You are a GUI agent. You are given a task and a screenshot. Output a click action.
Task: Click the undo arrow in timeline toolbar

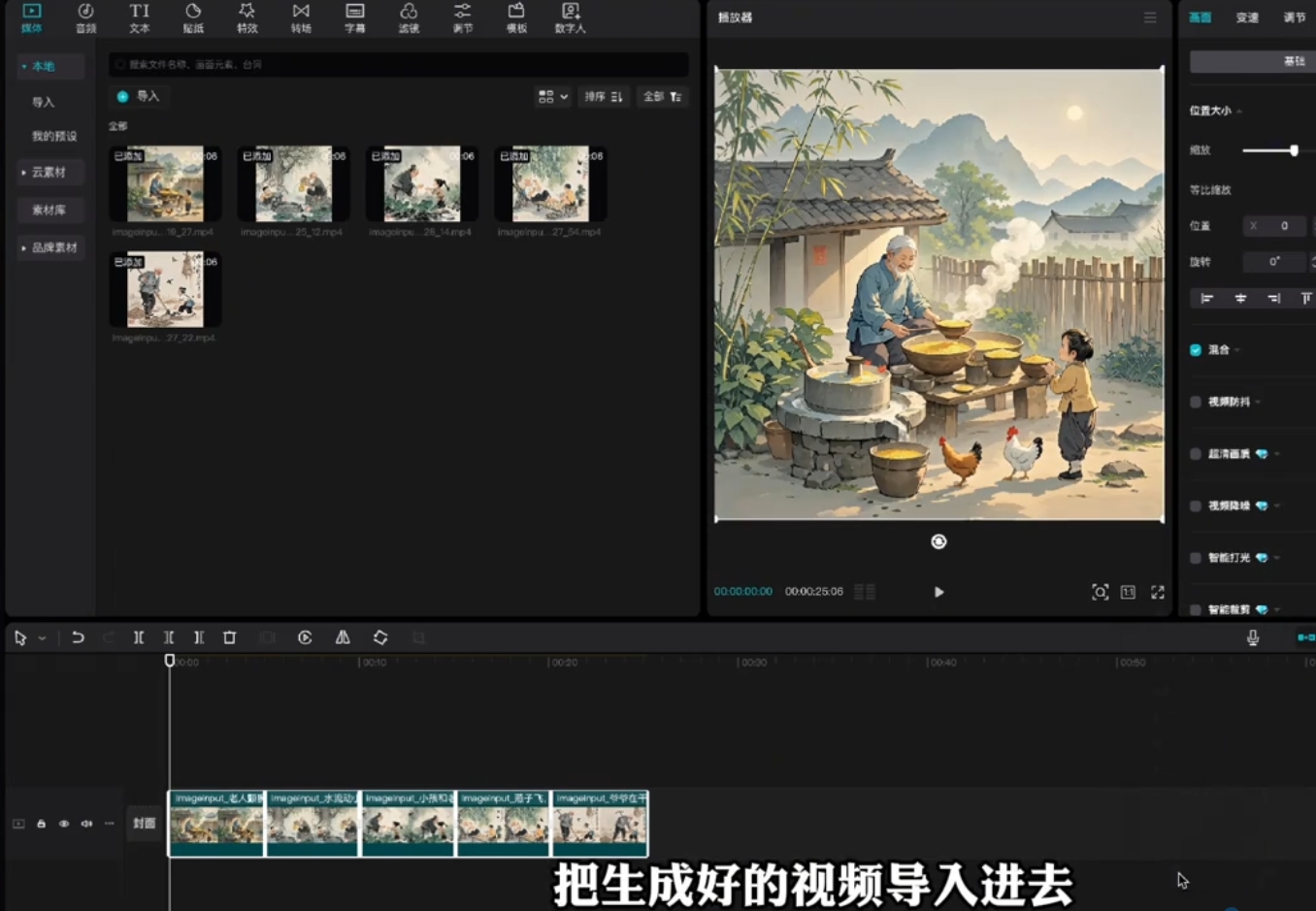(x=78, y=637)
